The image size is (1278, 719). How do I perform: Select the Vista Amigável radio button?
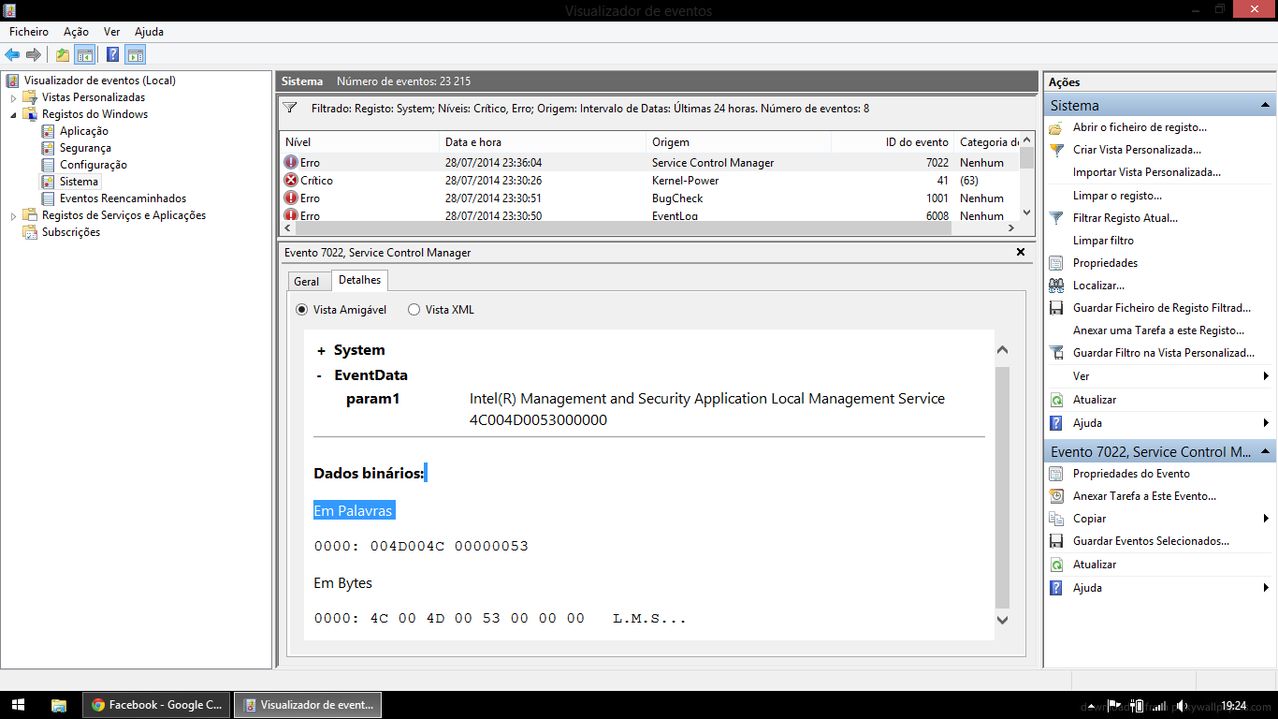coord(302,310)
